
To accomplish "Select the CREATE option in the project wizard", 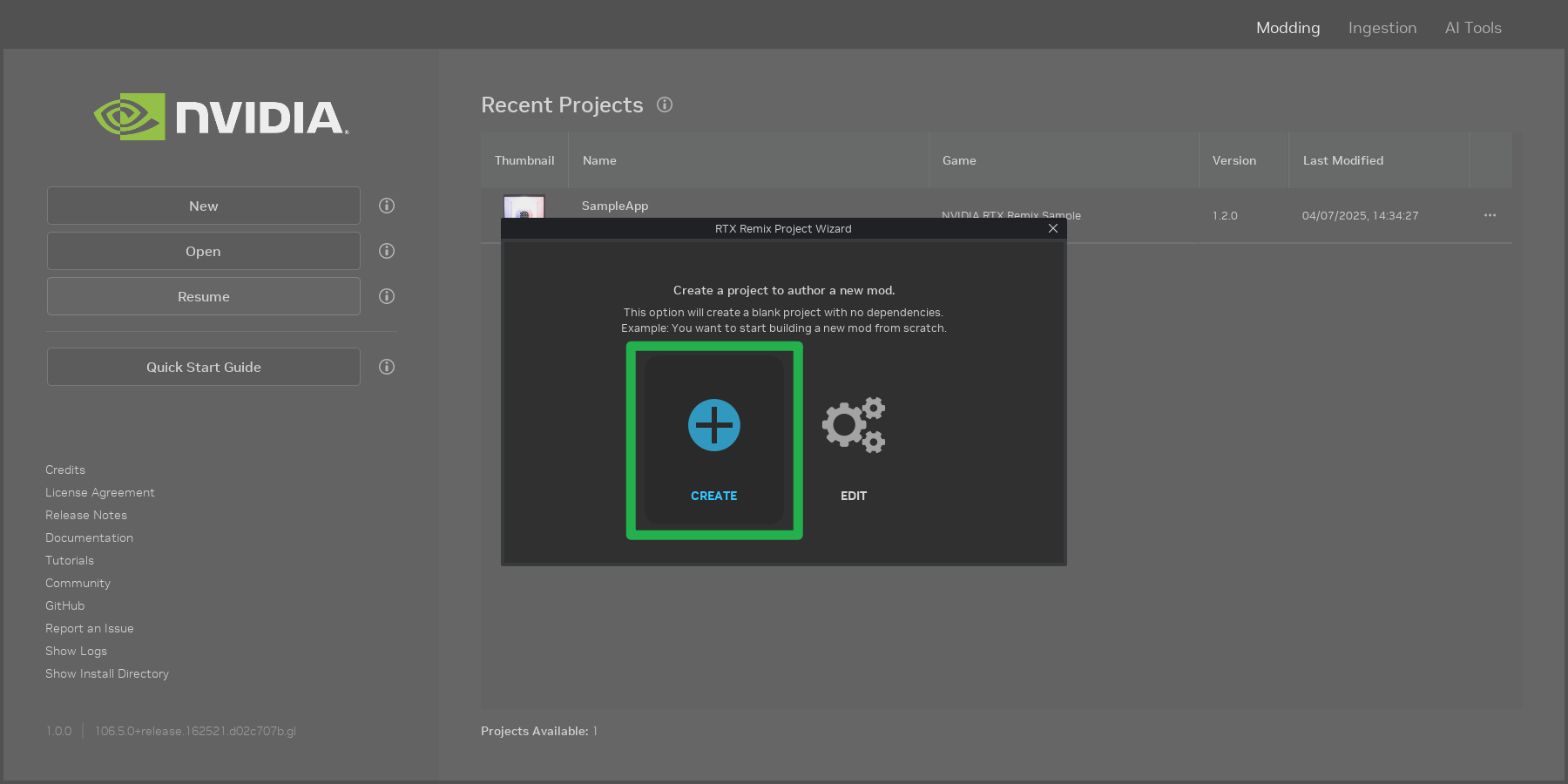I will point(713,440).
